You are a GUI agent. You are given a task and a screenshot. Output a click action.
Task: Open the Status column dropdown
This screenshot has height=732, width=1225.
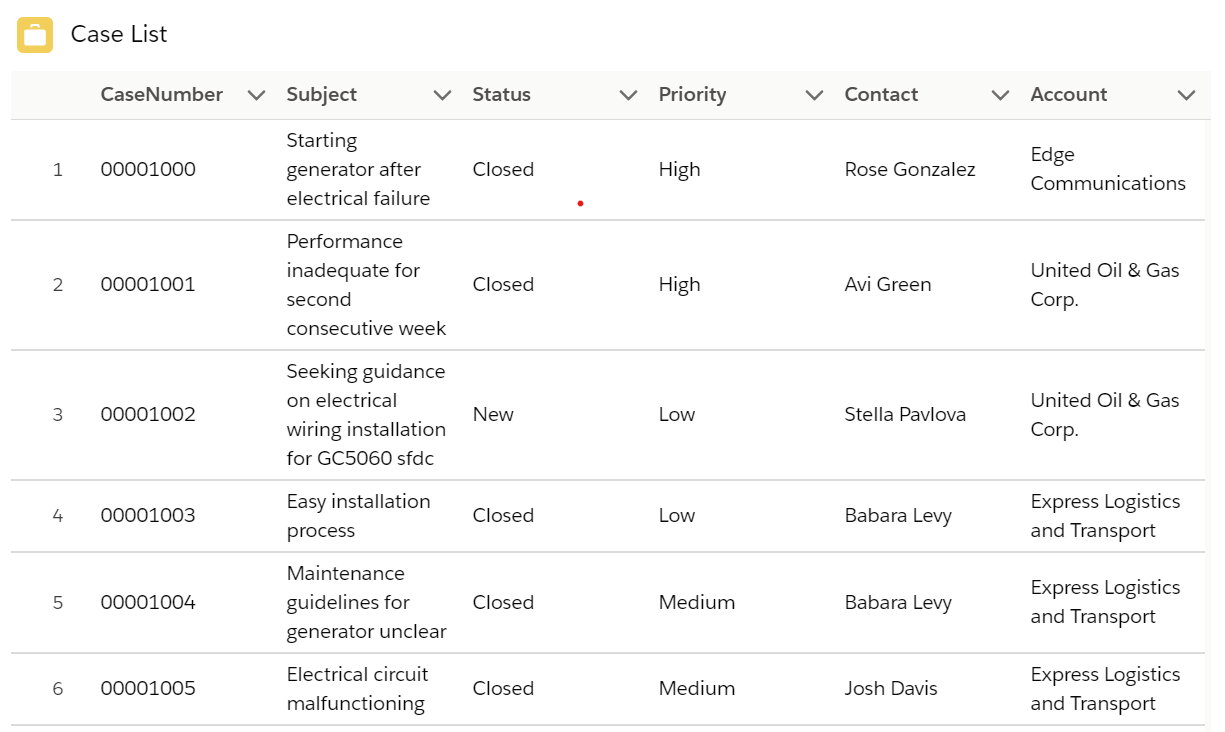[x=628, y=95]
